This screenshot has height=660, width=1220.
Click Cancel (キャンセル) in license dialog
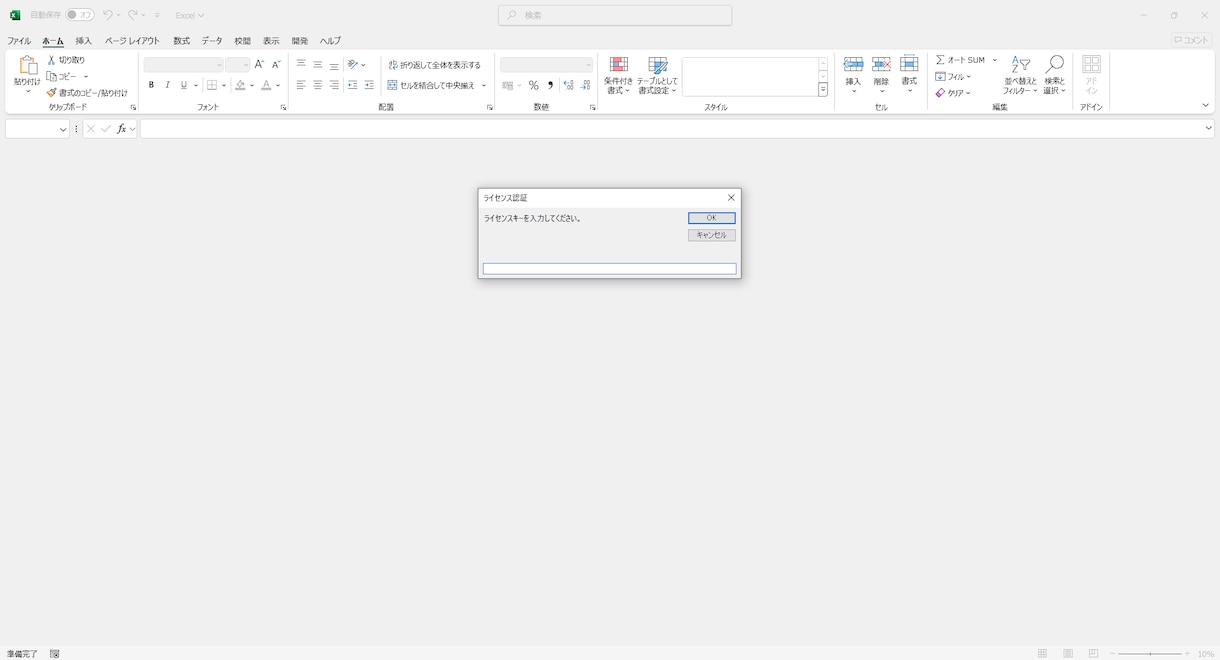coord(712,235)
